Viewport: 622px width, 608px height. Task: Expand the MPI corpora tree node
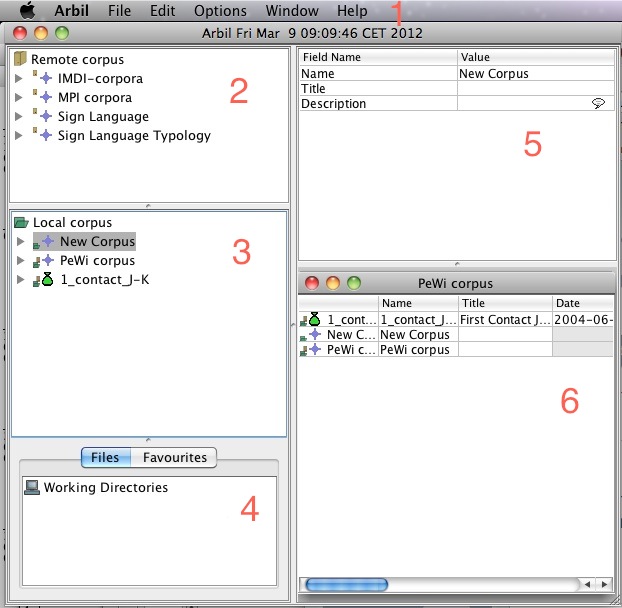tap(19, 98)
